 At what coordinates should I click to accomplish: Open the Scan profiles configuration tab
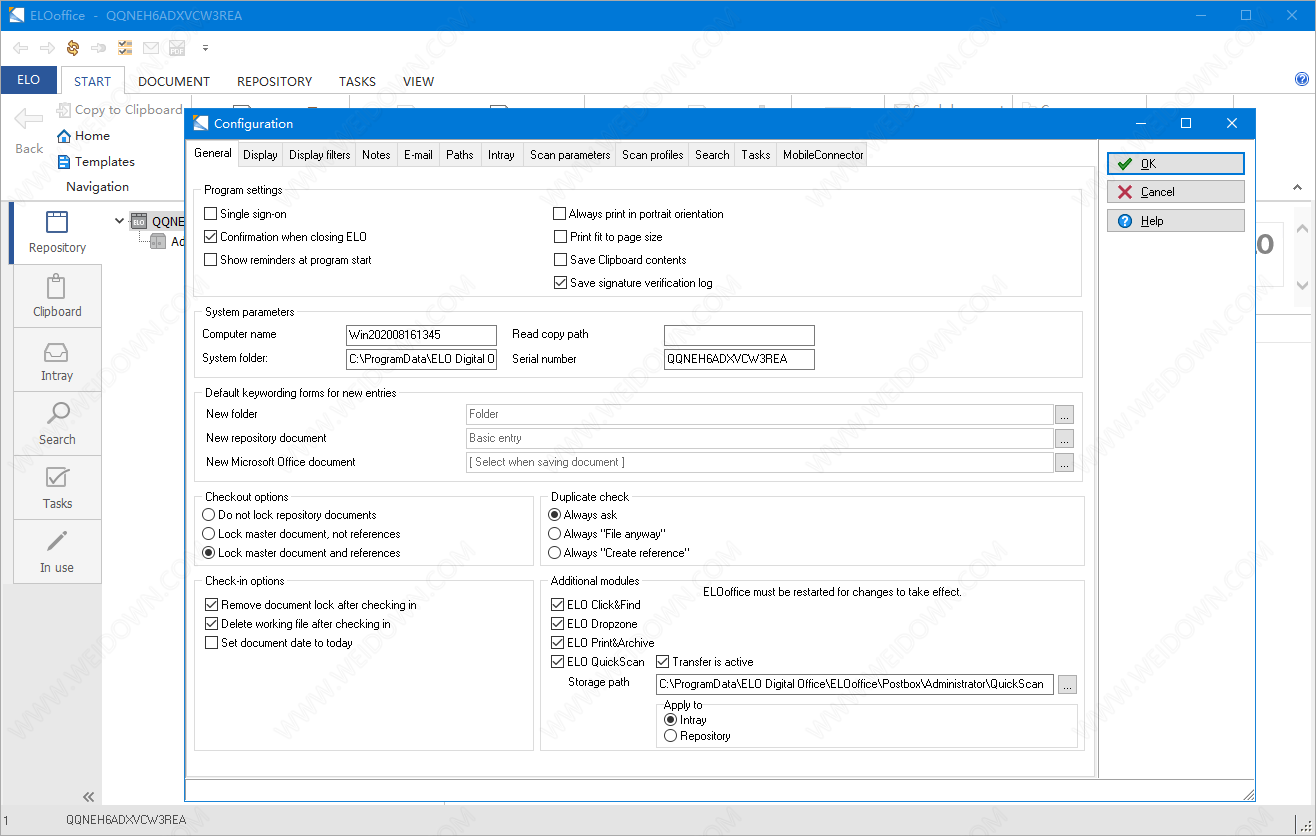(653, 155)
